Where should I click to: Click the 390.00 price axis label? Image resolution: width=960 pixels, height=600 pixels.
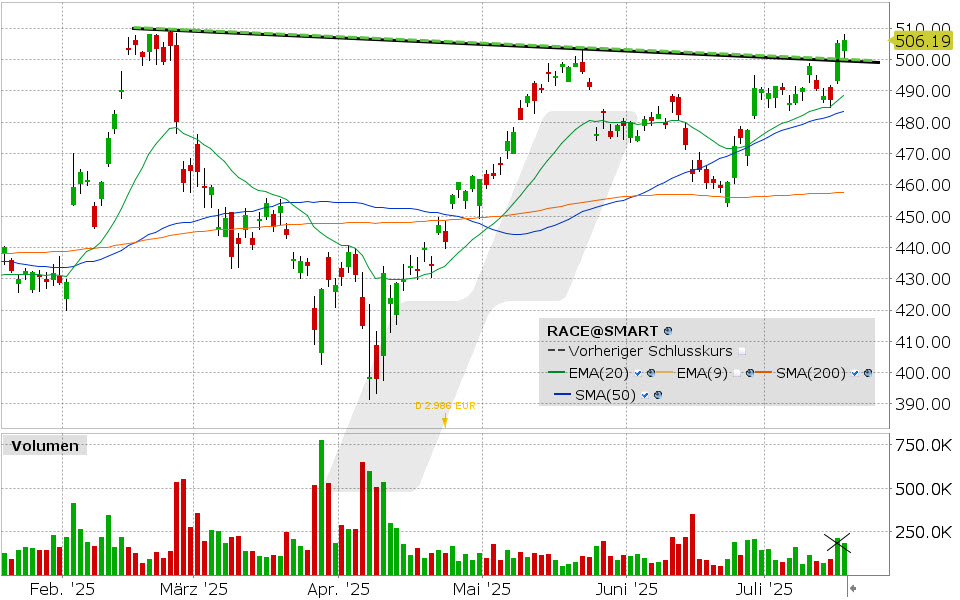pyautogui.click(x=923, y=404)
